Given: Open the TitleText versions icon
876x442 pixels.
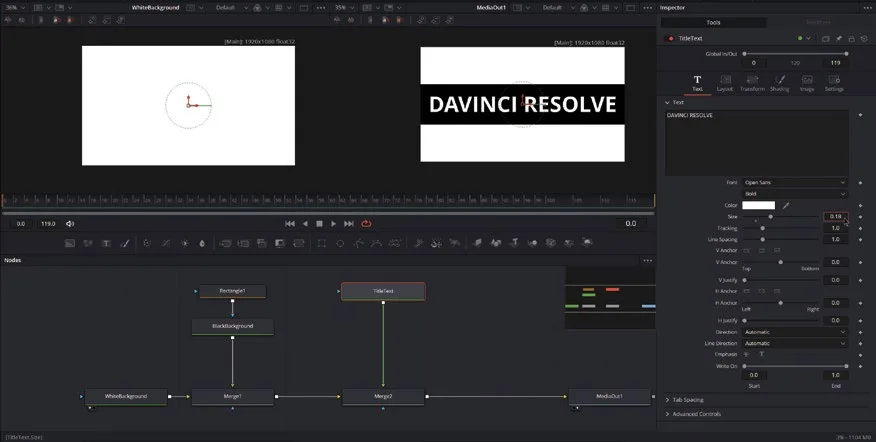Looking at the screenshot, I should click(x=826, y=39).
